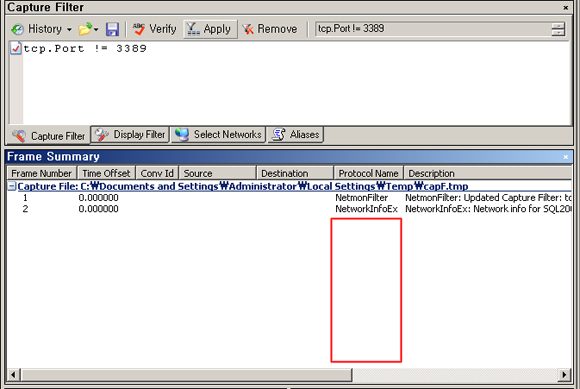Click the horizontal scrollbar thumb in Frame Summary
Image resolution: width=580 pixels, height=389 pixels.
(187, 375)
